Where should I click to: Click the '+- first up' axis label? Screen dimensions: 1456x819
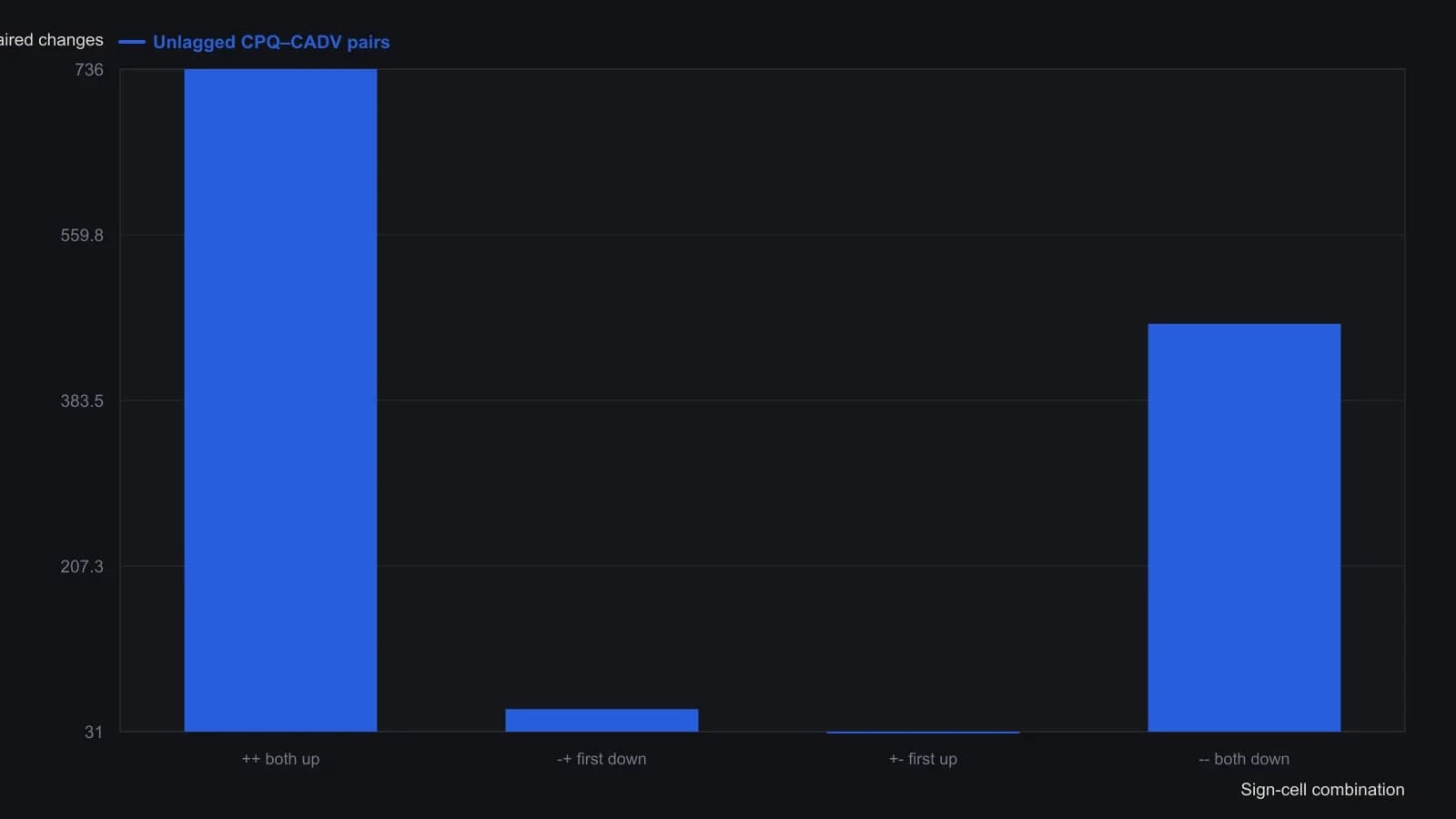coord(923,759)
